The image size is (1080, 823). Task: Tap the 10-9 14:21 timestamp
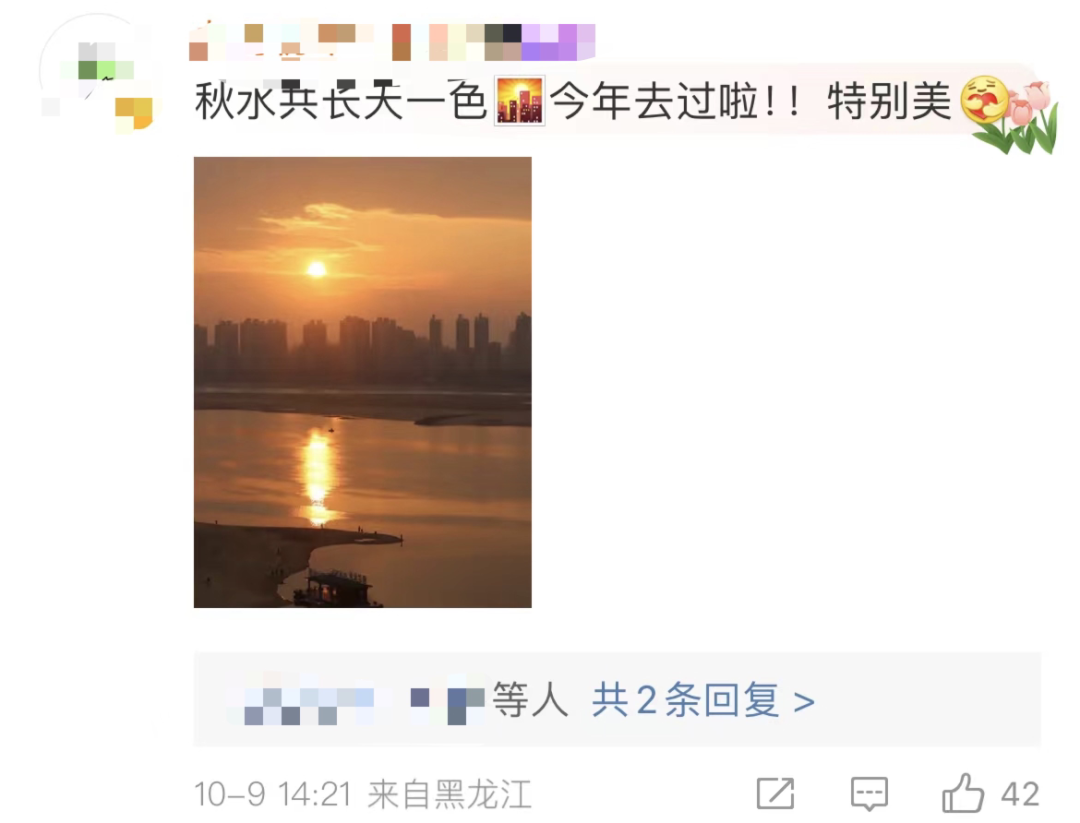coord(273,794)
